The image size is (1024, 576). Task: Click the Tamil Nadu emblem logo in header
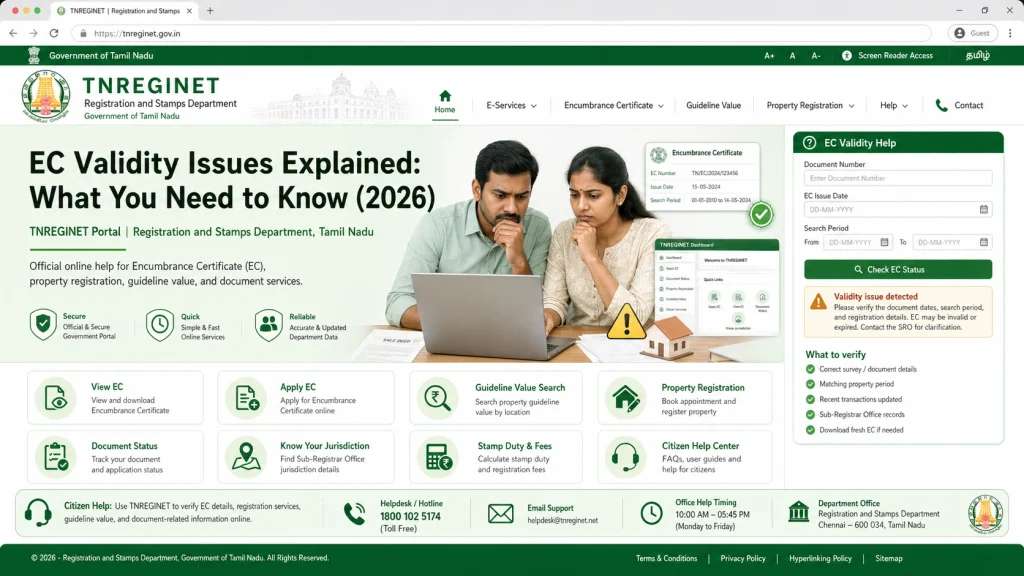click(45, 95)
